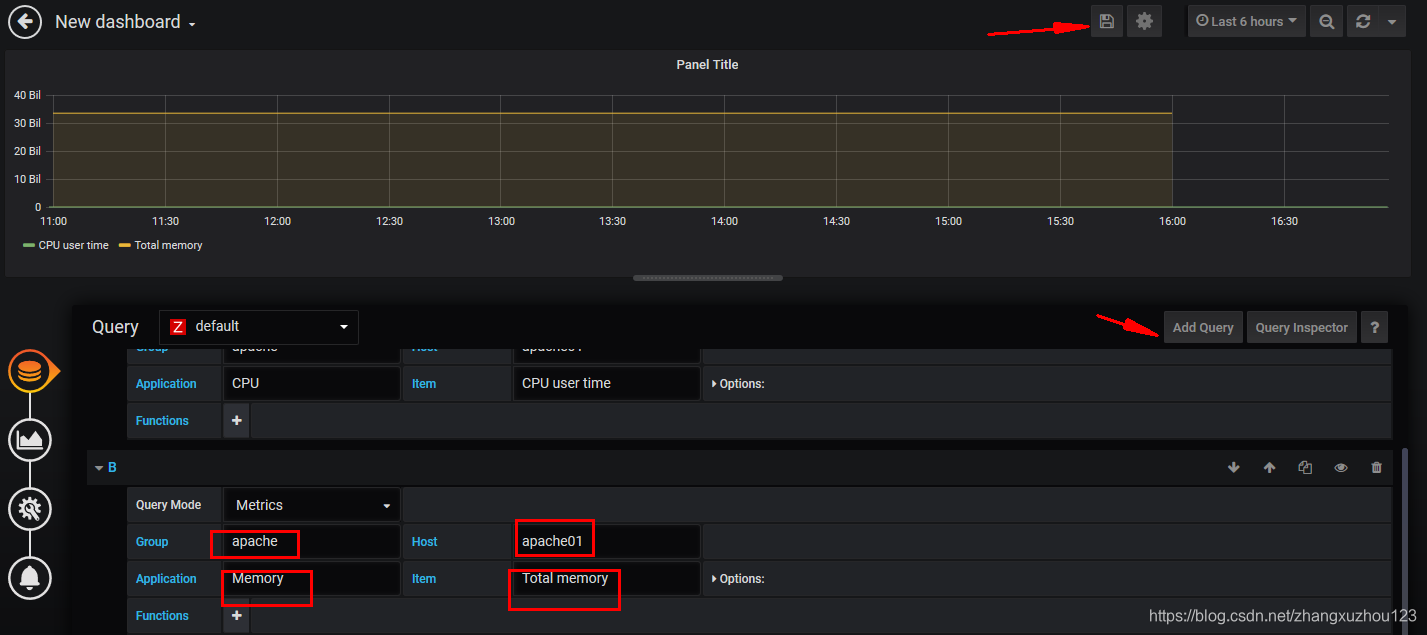Edit the Group field showing apache in query B
This screenshot has width=1427, height=635.
[x=311, y=541]
